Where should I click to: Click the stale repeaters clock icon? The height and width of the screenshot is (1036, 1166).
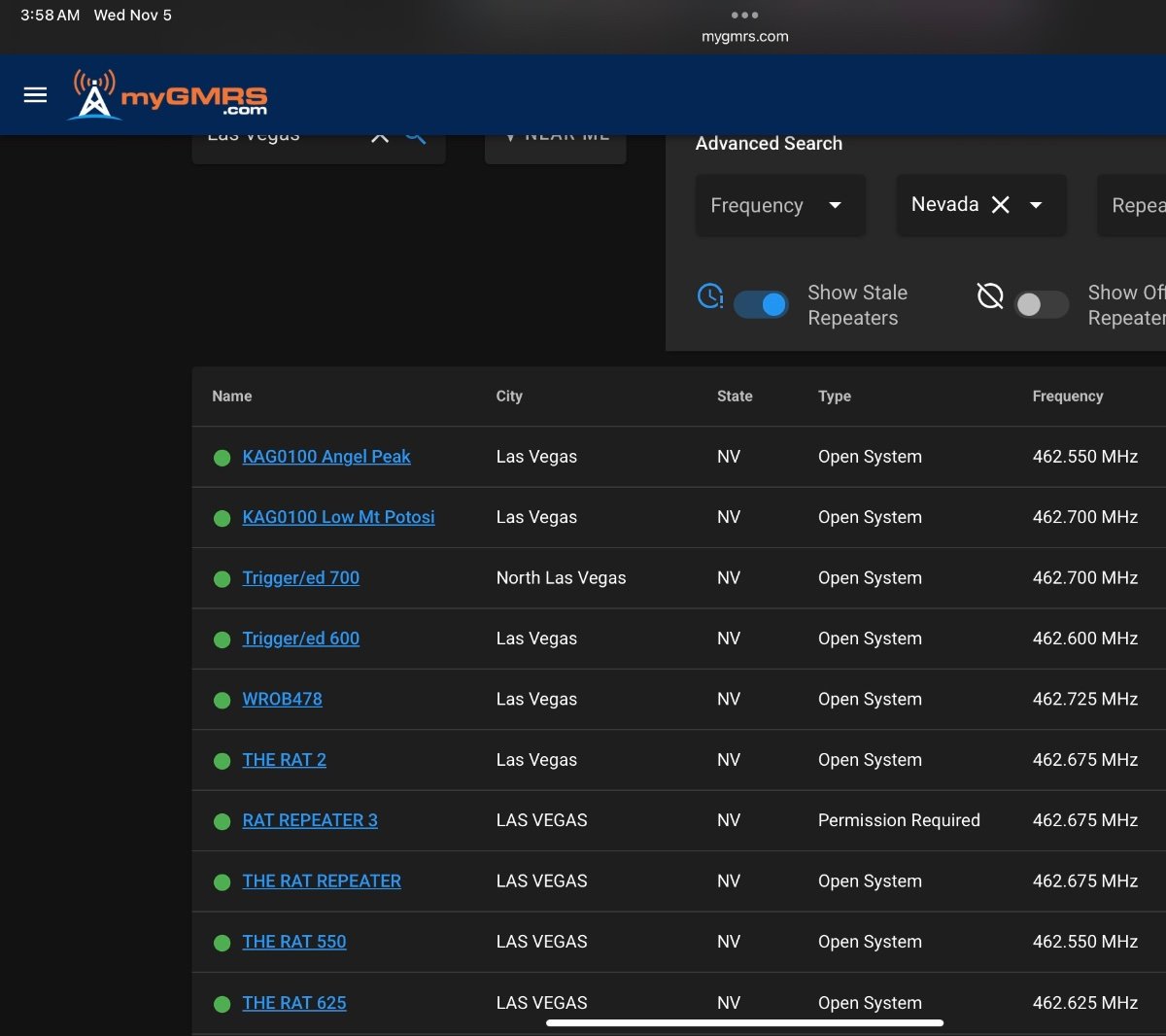(x=710, y=295)
